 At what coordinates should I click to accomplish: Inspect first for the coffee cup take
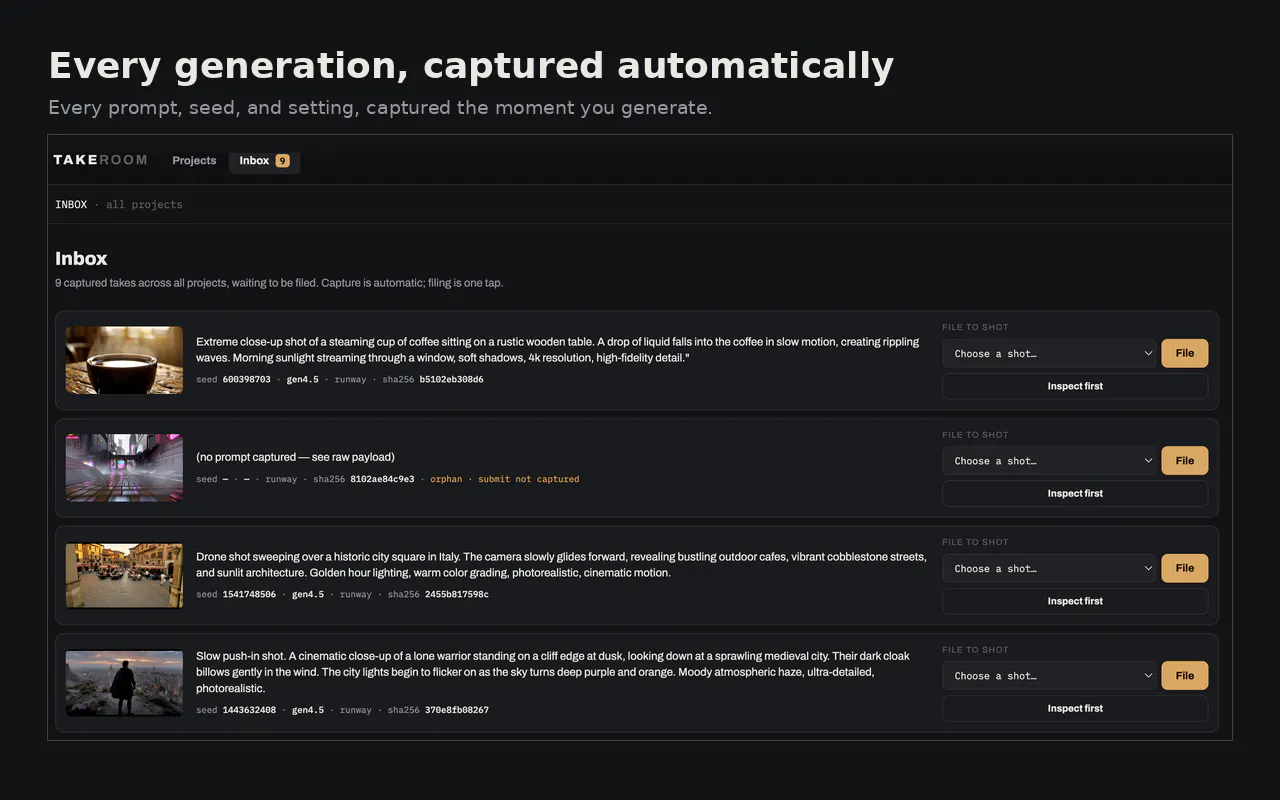tap(1075, 386)
